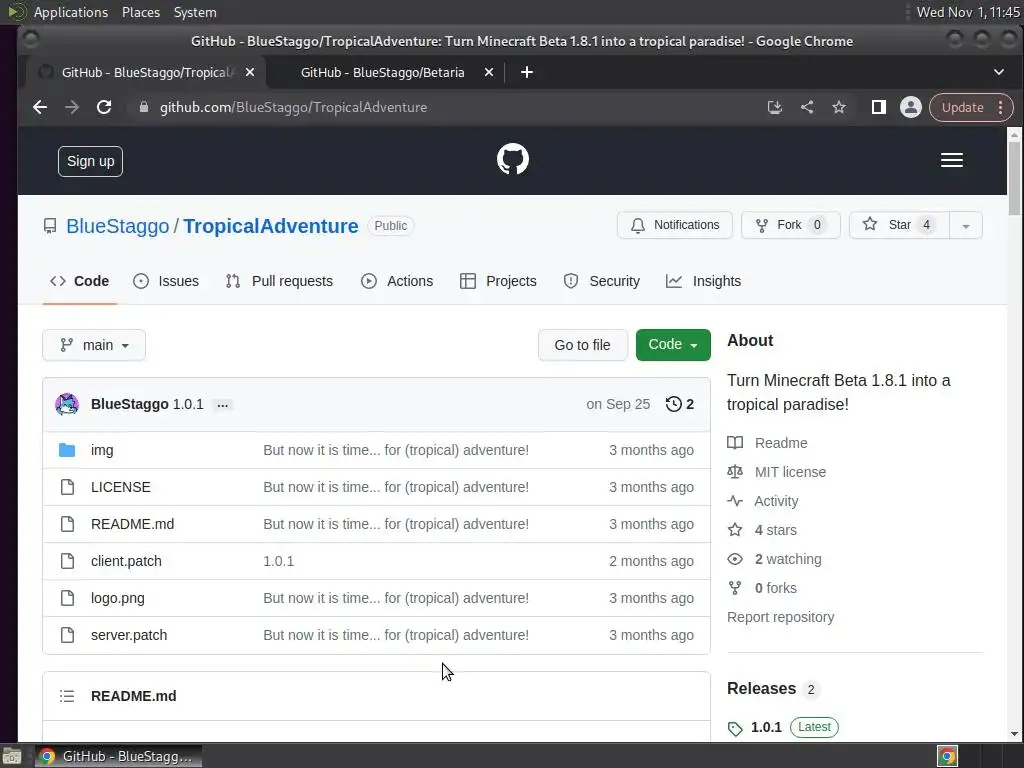Open the Insights tab

[x=703, y=281]
